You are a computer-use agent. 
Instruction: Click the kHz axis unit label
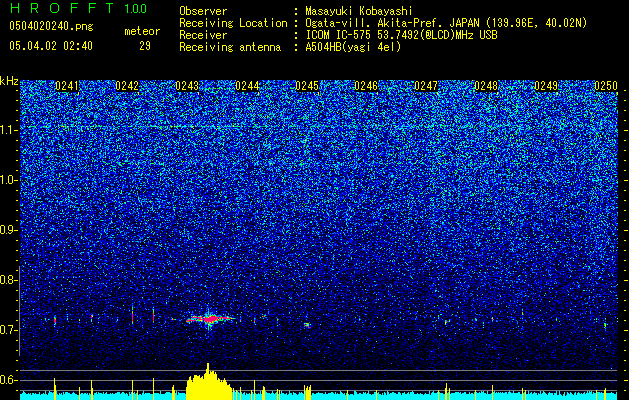[9, 81]
